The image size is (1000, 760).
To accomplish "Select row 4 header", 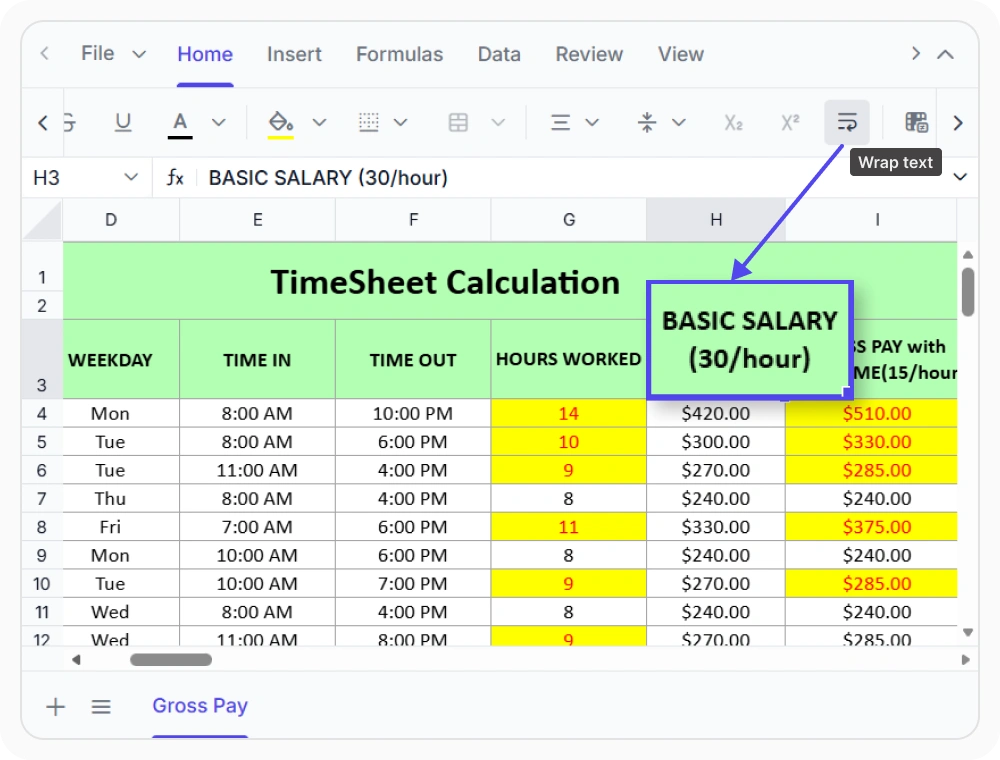I will (42, 413).
